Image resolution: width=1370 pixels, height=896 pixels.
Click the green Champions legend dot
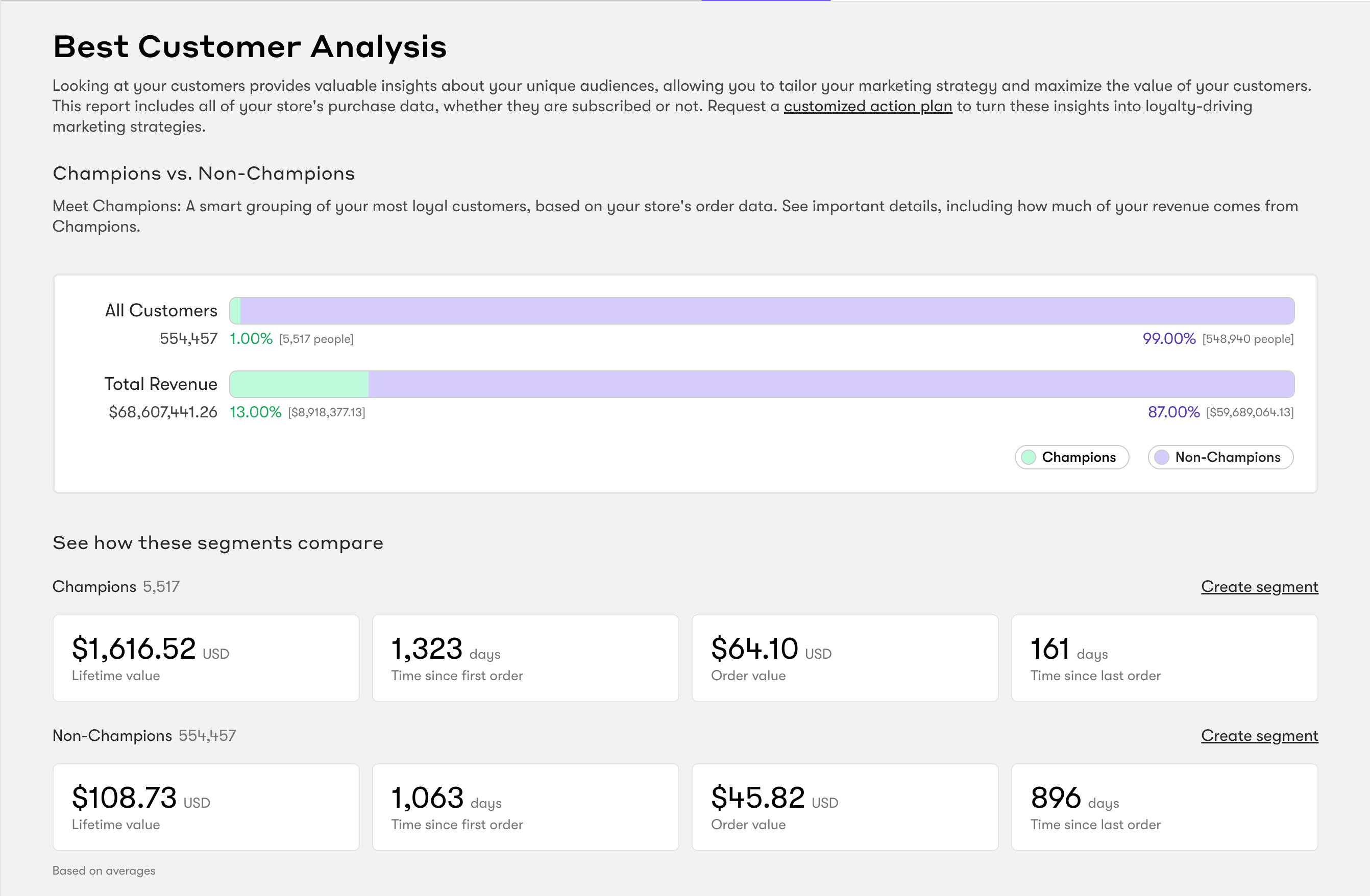point(1028,457)
